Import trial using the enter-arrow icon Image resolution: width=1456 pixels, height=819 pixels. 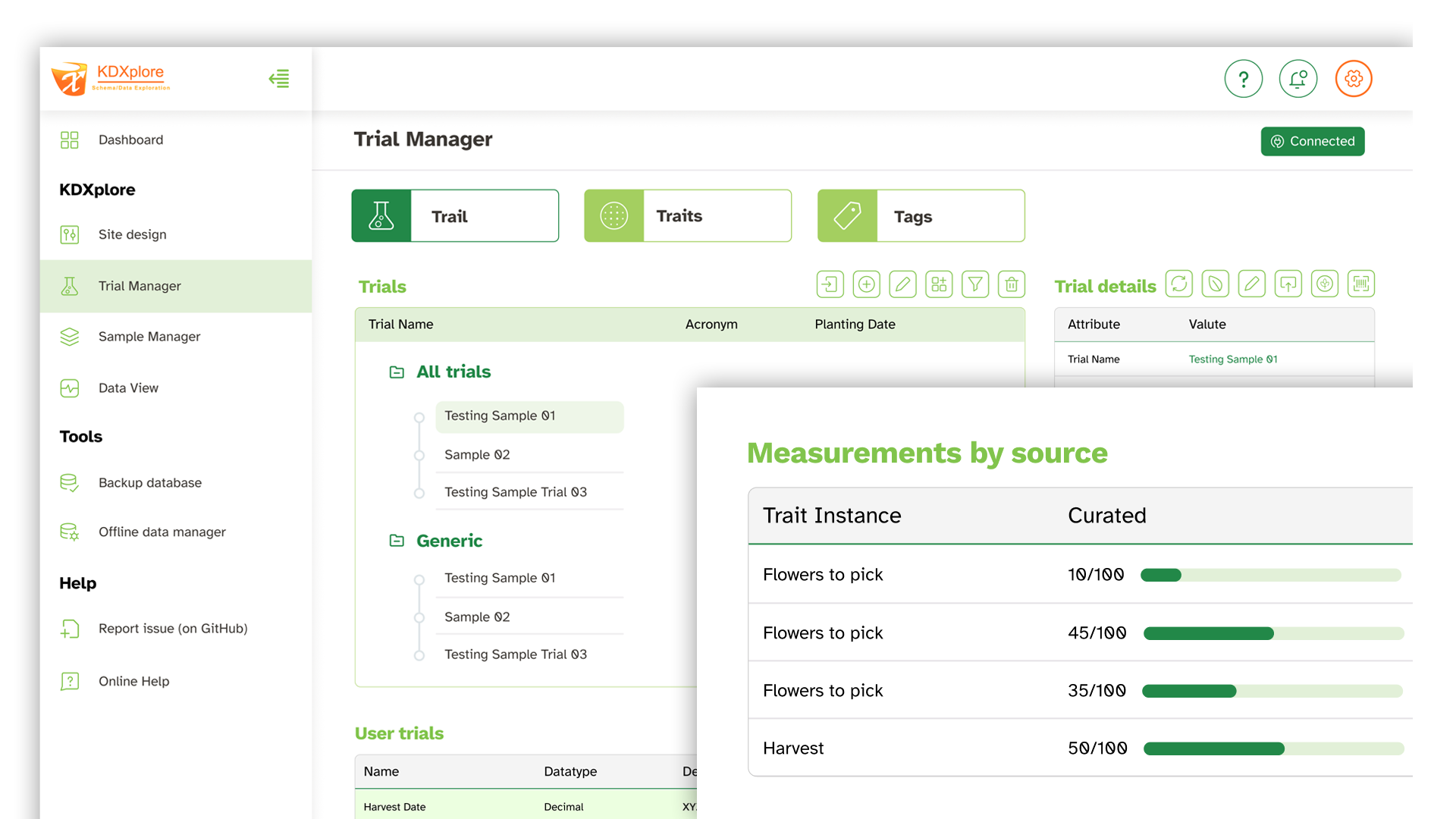click(830, 284)
